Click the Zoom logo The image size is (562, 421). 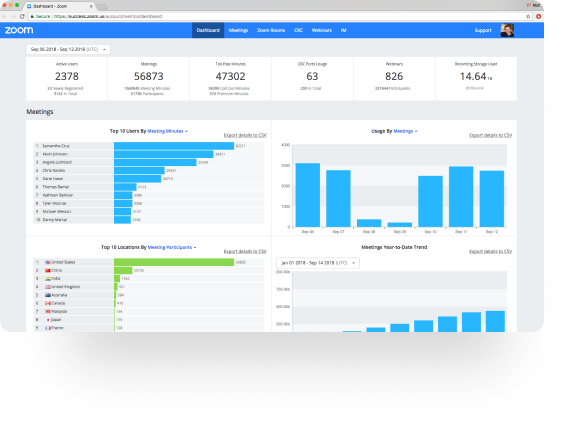coord(19,30)
